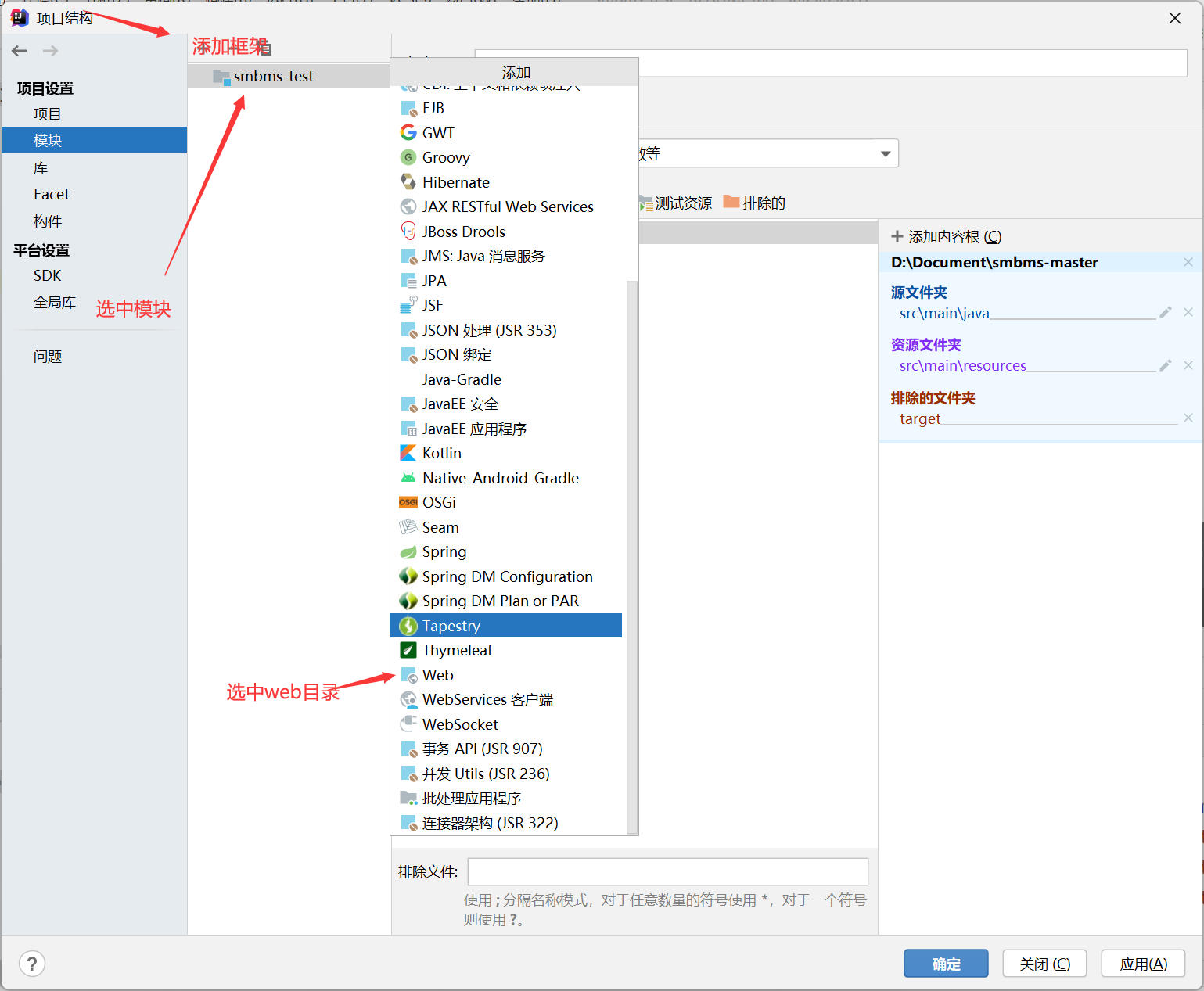Add the Kotlin framework

click(506, 453)
